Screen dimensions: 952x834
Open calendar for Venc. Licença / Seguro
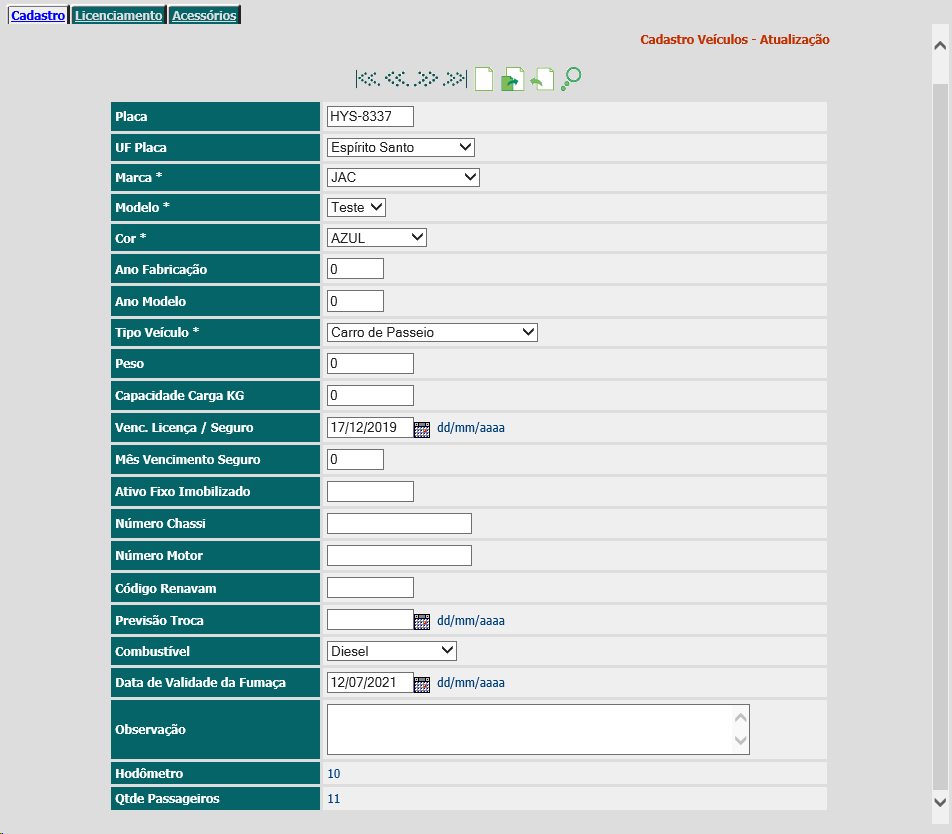click(421, 429)
